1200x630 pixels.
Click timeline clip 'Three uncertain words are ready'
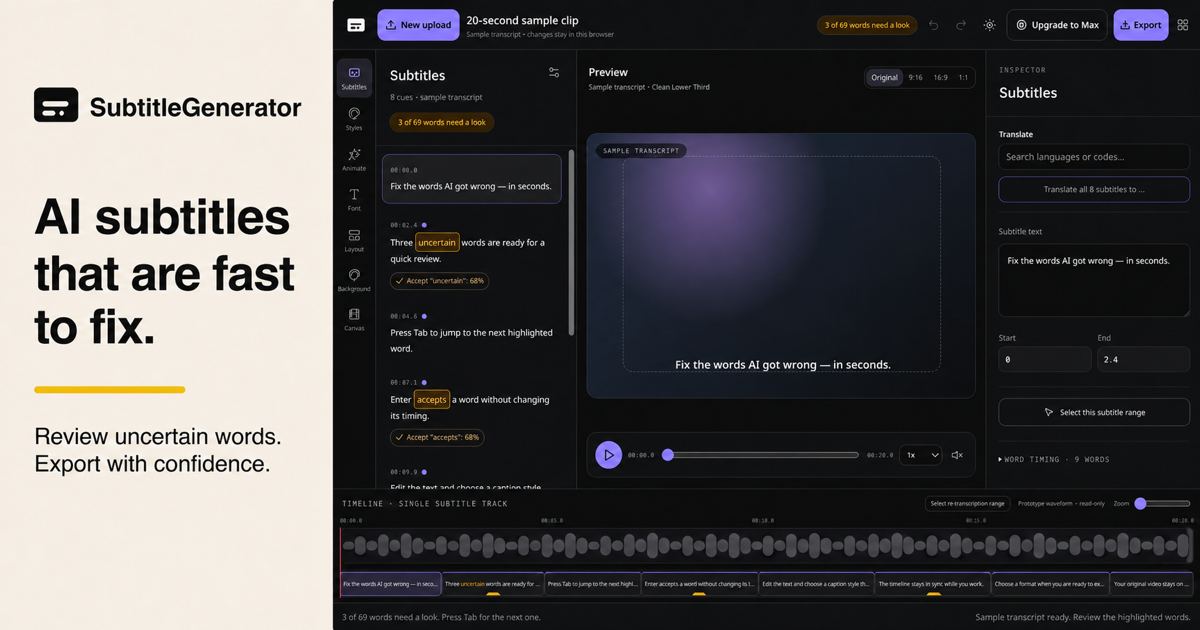pos(493,584)
